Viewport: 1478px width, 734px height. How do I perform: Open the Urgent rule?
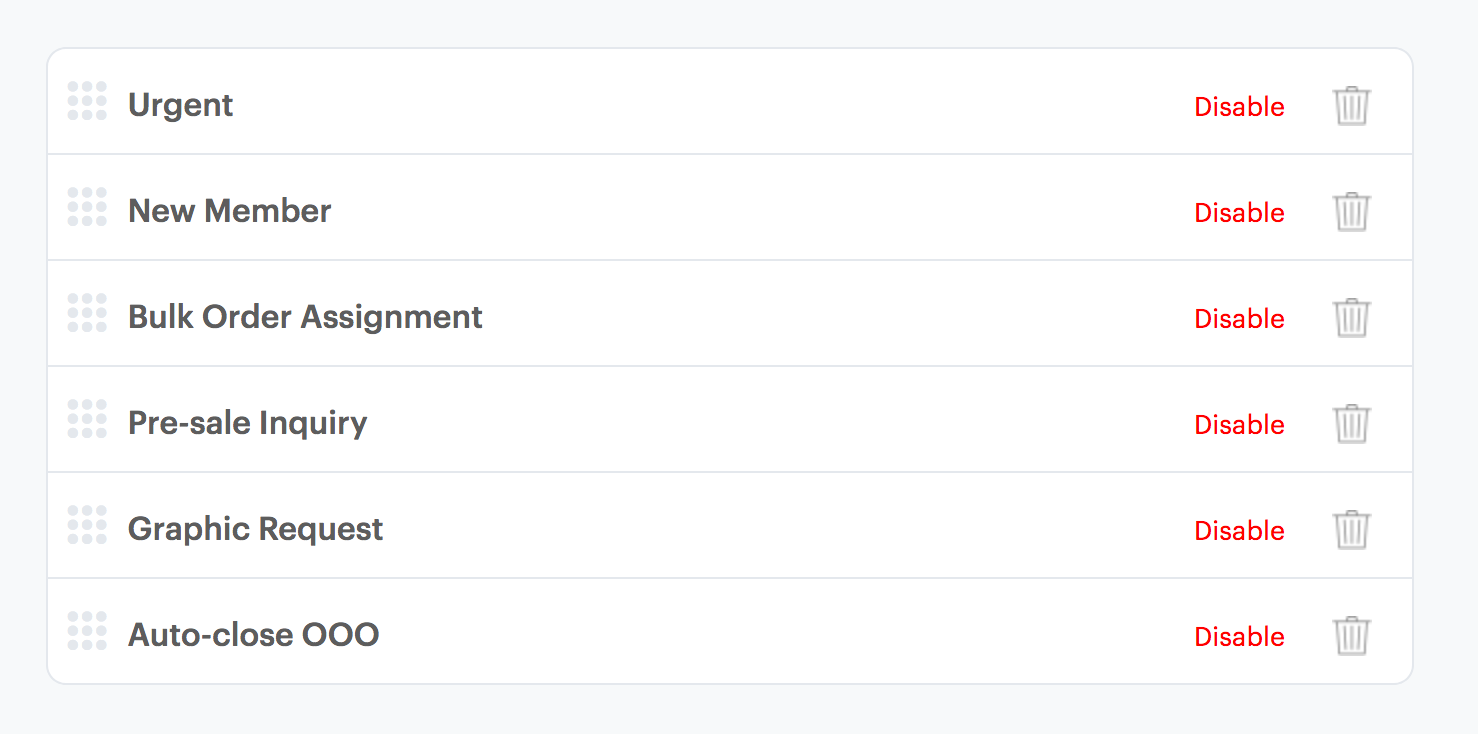180,105
